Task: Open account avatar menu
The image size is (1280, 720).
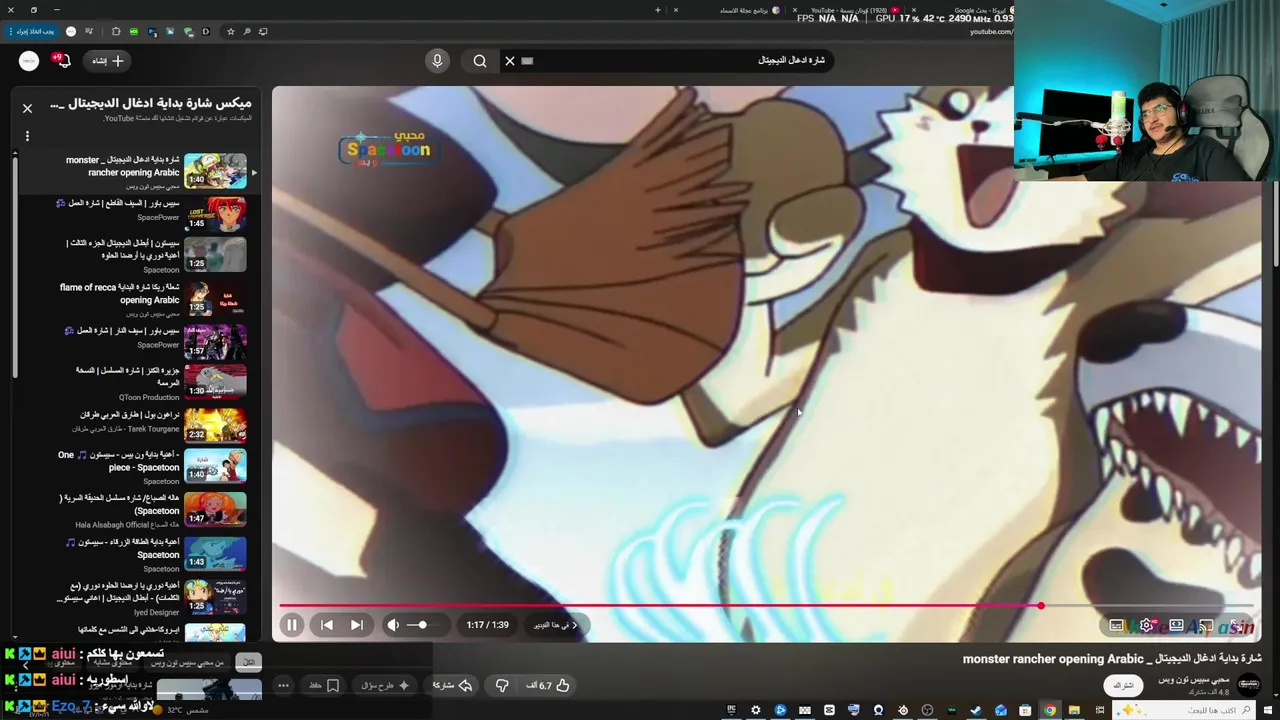Action: (29, 61)
